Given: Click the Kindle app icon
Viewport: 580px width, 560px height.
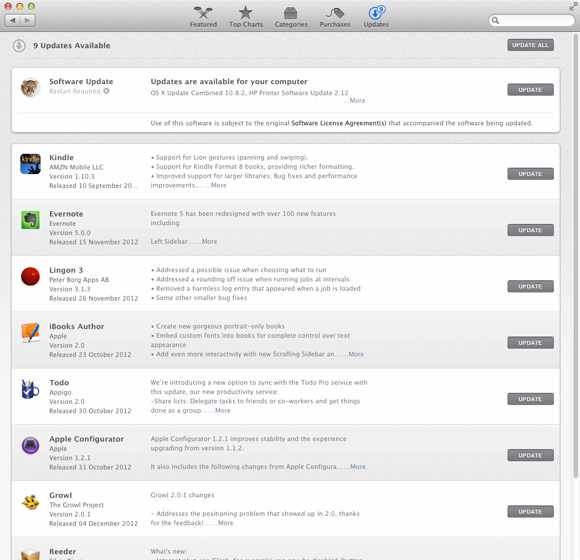Looking at the screenshot, I should pos(30,164).
